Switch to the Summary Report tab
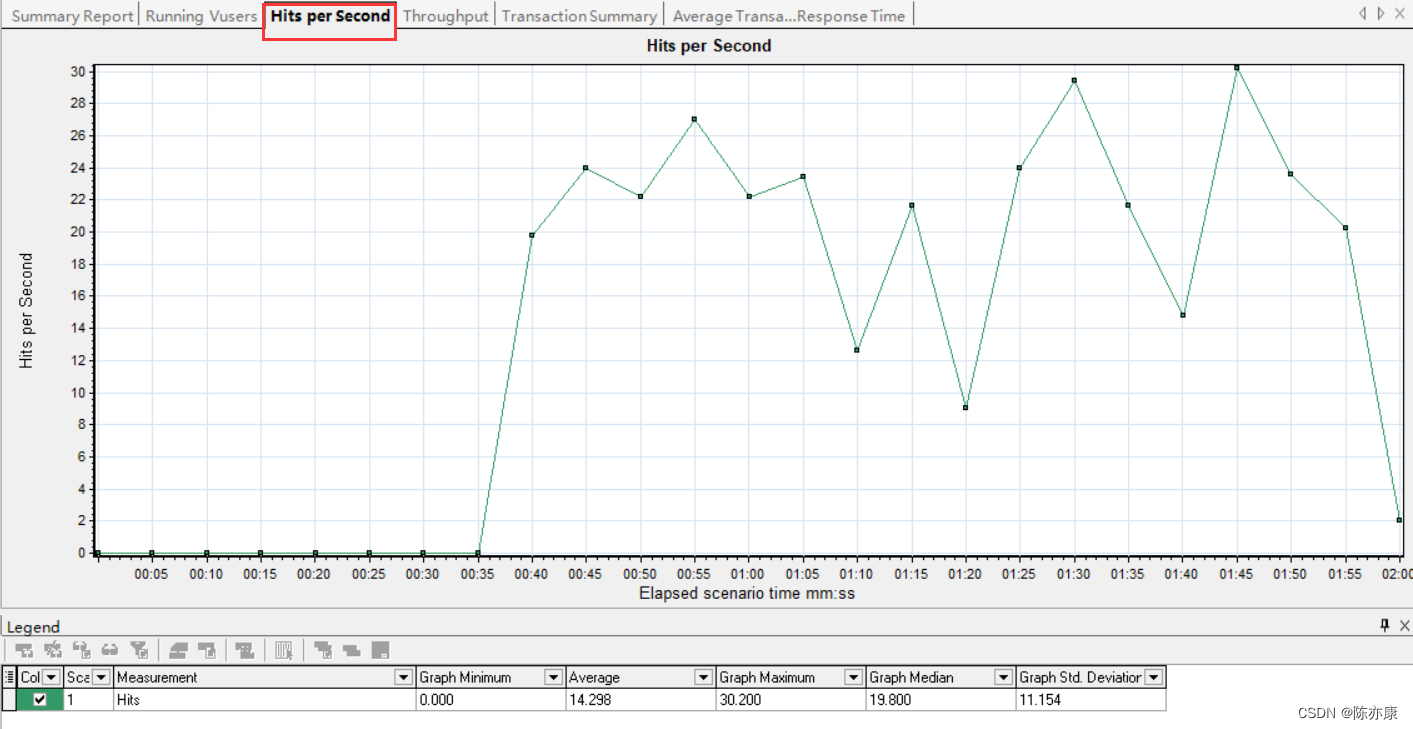The height and width of the screenshot is (729, 1413). (72, 16)
